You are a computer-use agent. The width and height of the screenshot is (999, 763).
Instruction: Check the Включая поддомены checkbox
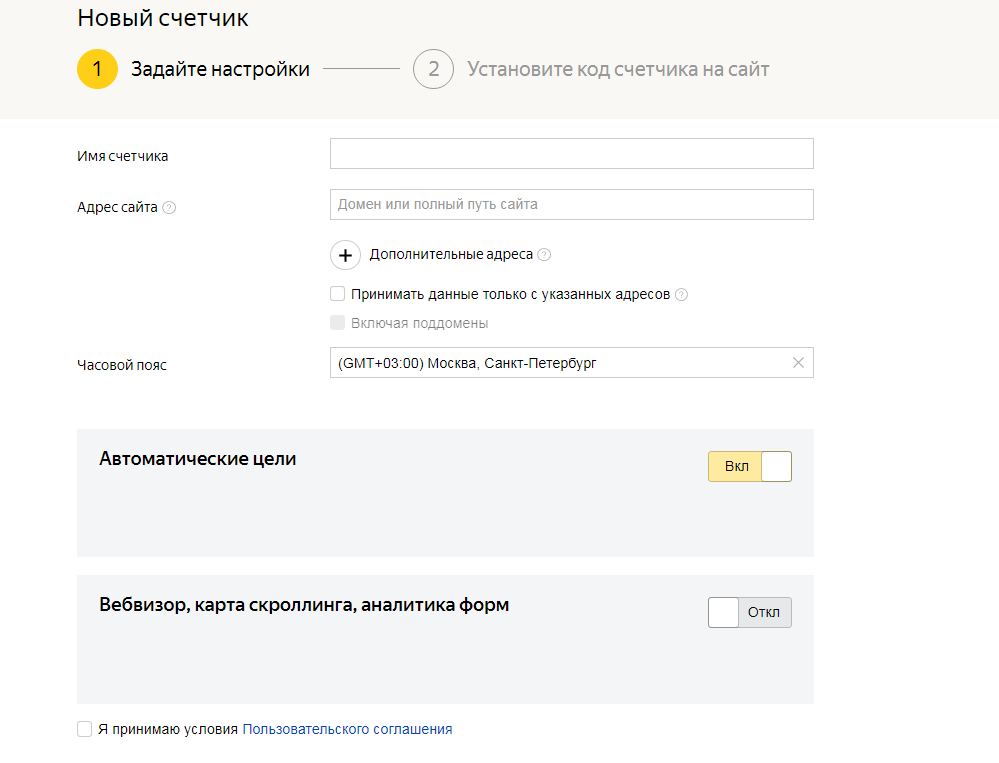[338, 322]
